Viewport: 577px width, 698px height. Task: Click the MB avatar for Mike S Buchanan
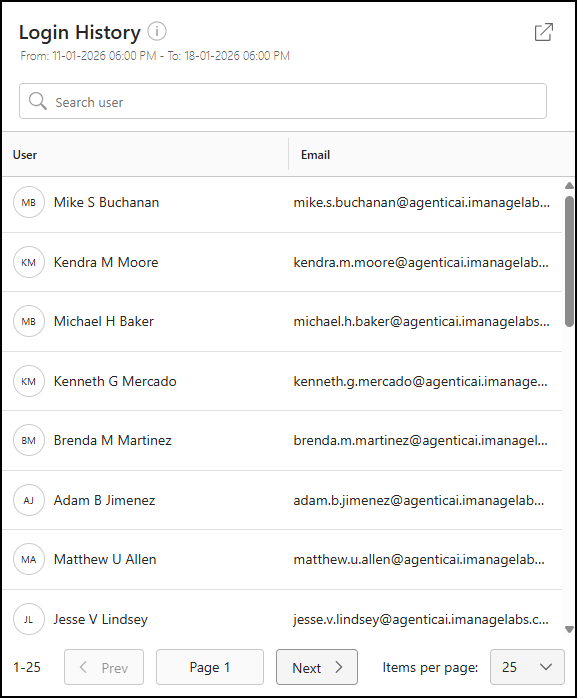29,203
